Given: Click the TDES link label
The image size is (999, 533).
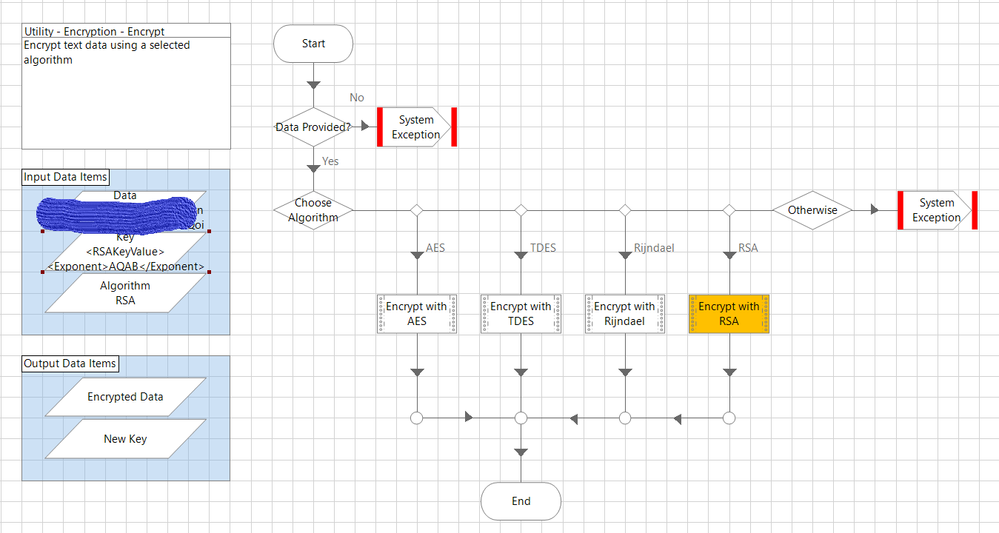Looking at the screenshot, I should point(543,248).
